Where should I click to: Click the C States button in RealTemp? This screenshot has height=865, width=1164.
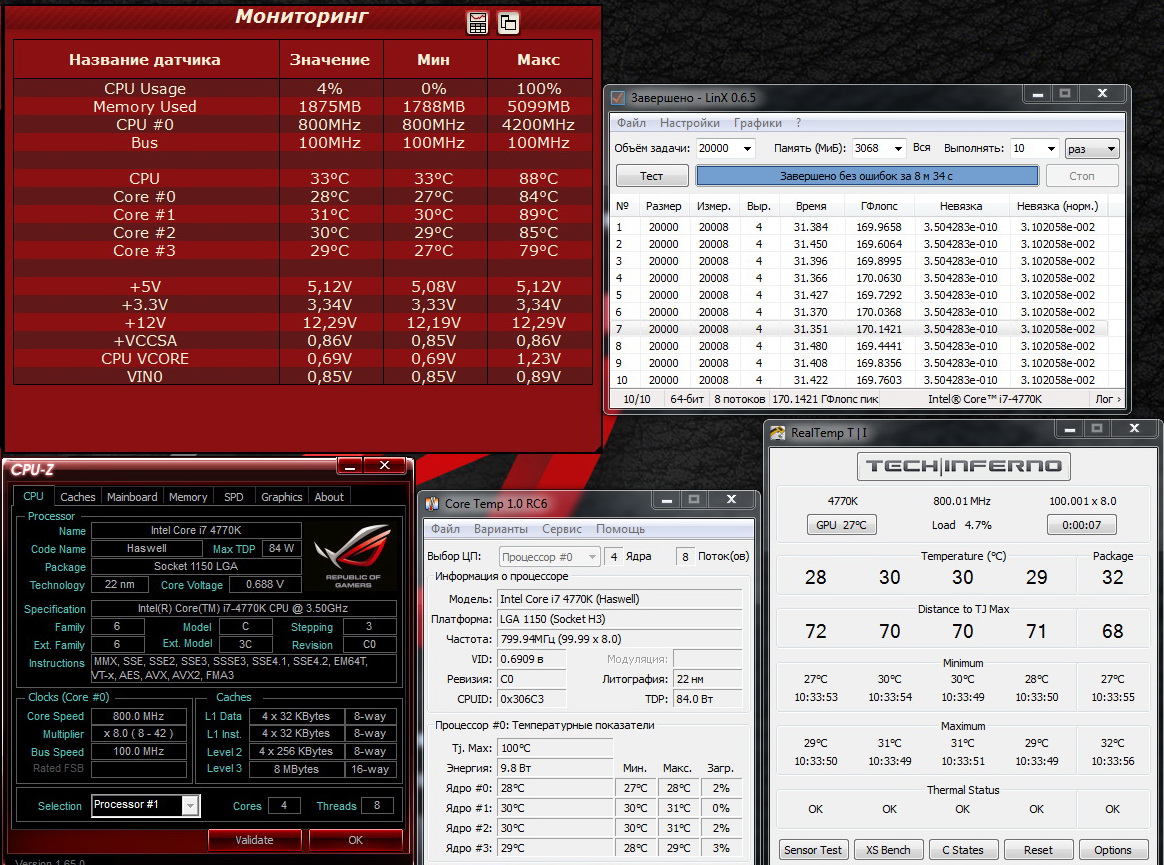click(x=963, y=850)
